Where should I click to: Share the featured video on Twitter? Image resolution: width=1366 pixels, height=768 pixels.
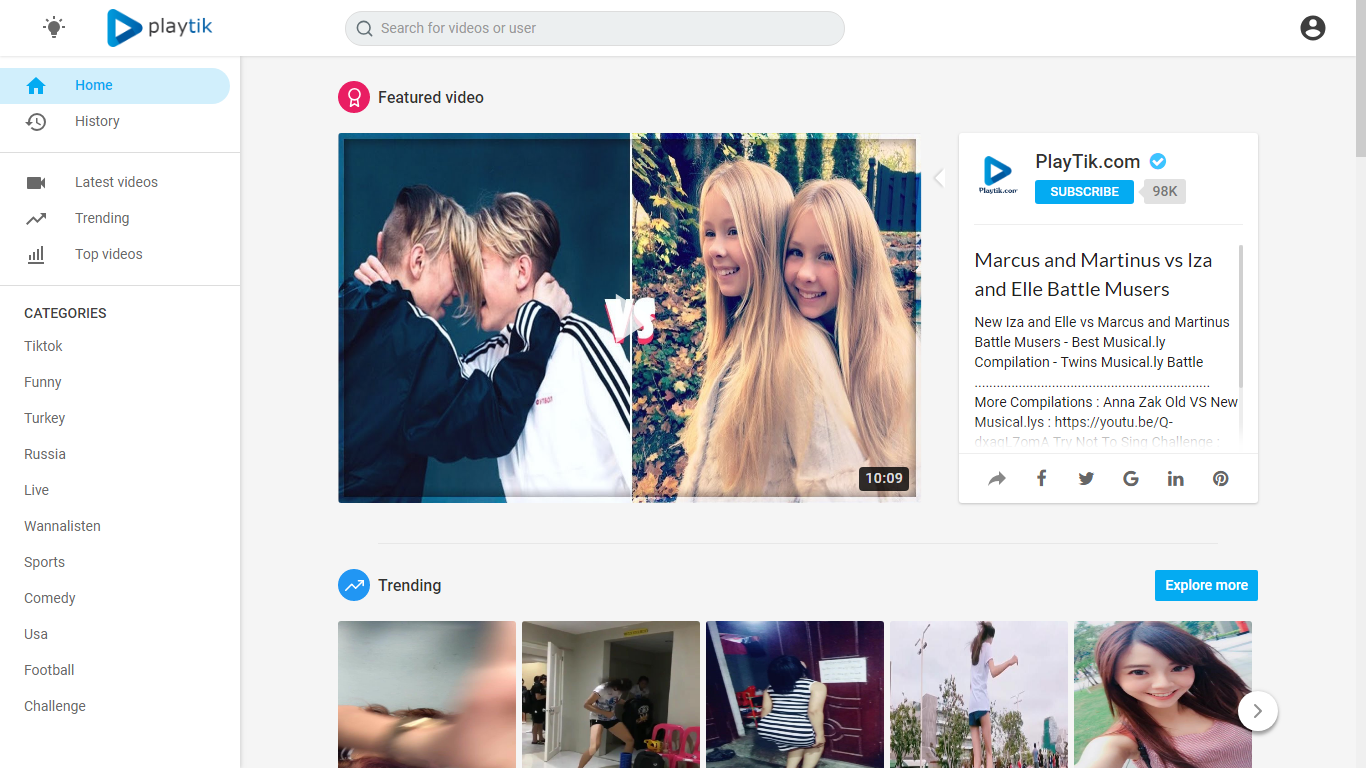tap(1086, 478)
